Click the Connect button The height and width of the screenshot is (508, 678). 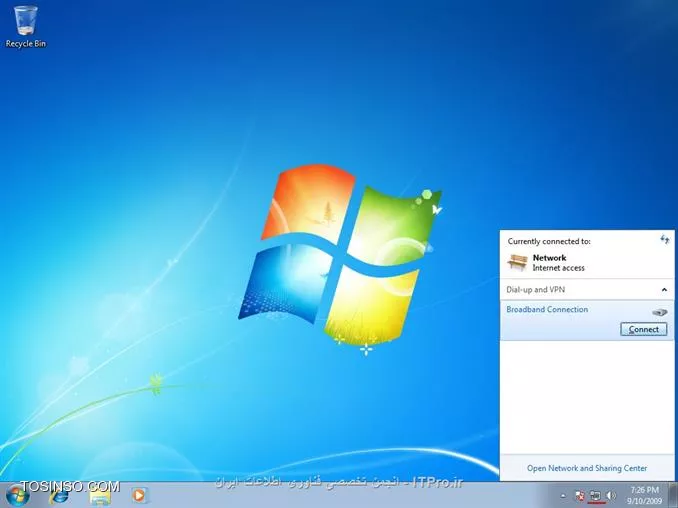pos(643,329)
